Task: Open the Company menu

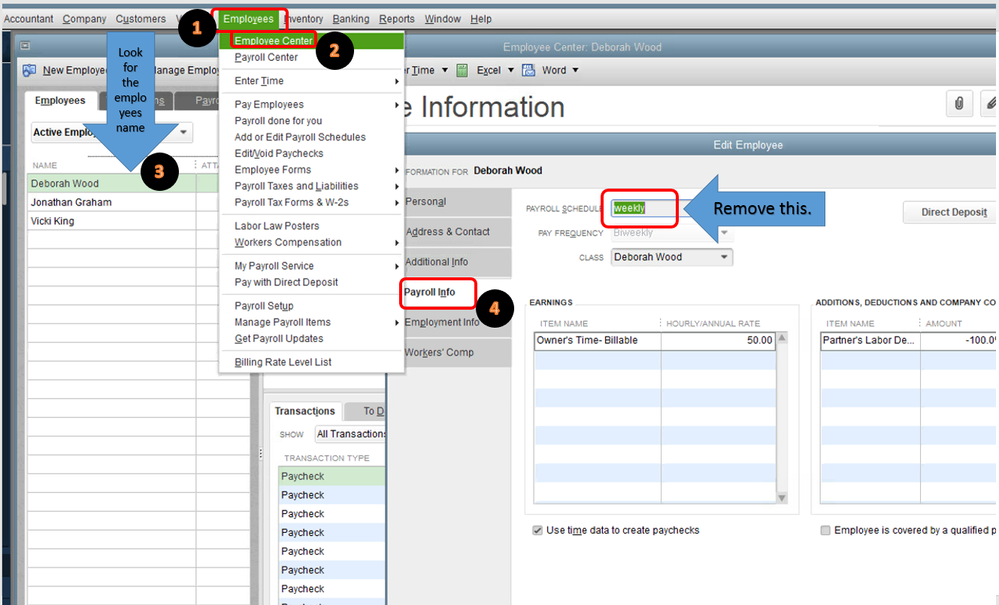Action: pos(84,19)
